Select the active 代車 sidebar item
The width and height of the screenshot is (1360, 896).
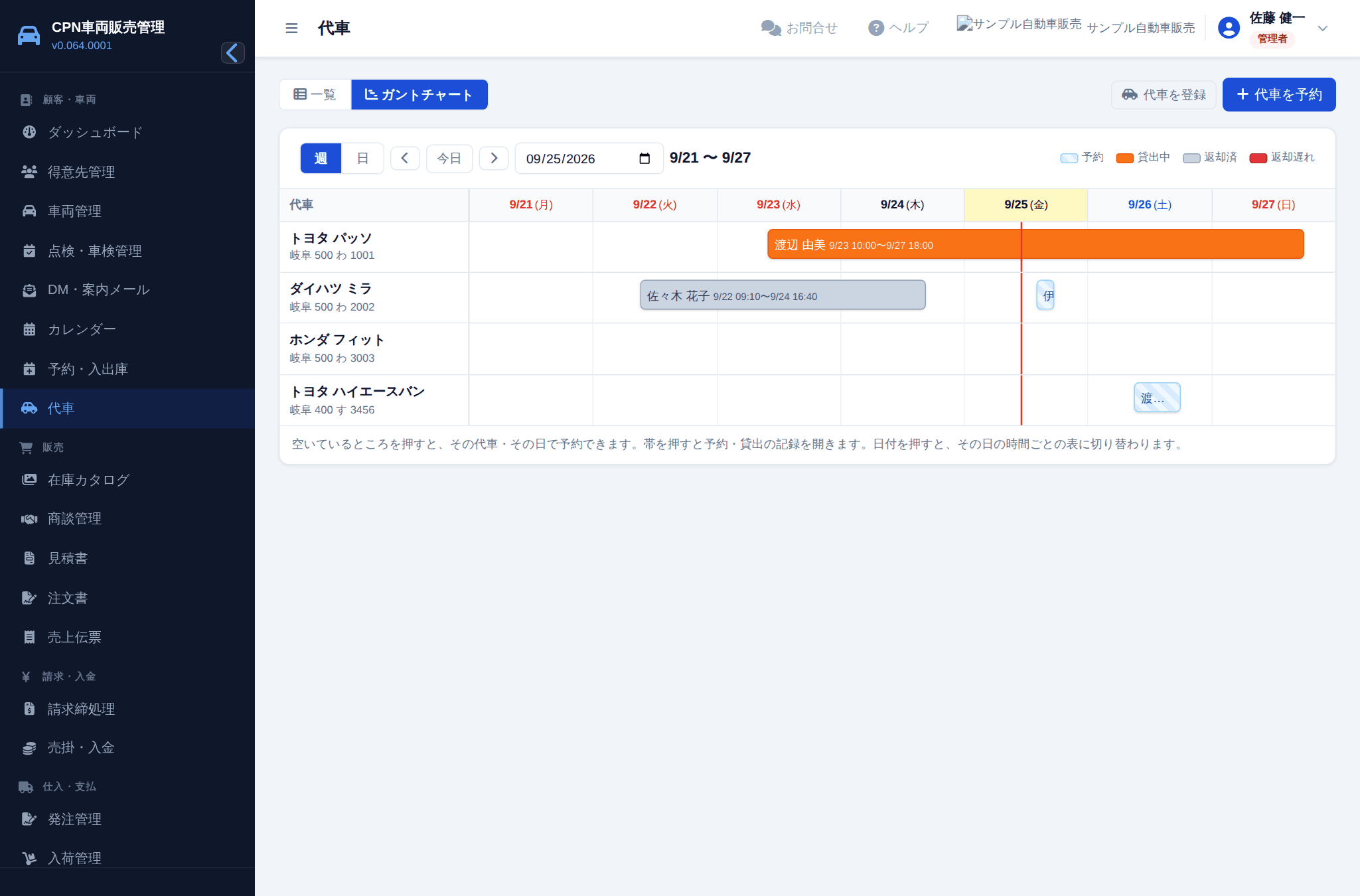click(x=127, y=408)
